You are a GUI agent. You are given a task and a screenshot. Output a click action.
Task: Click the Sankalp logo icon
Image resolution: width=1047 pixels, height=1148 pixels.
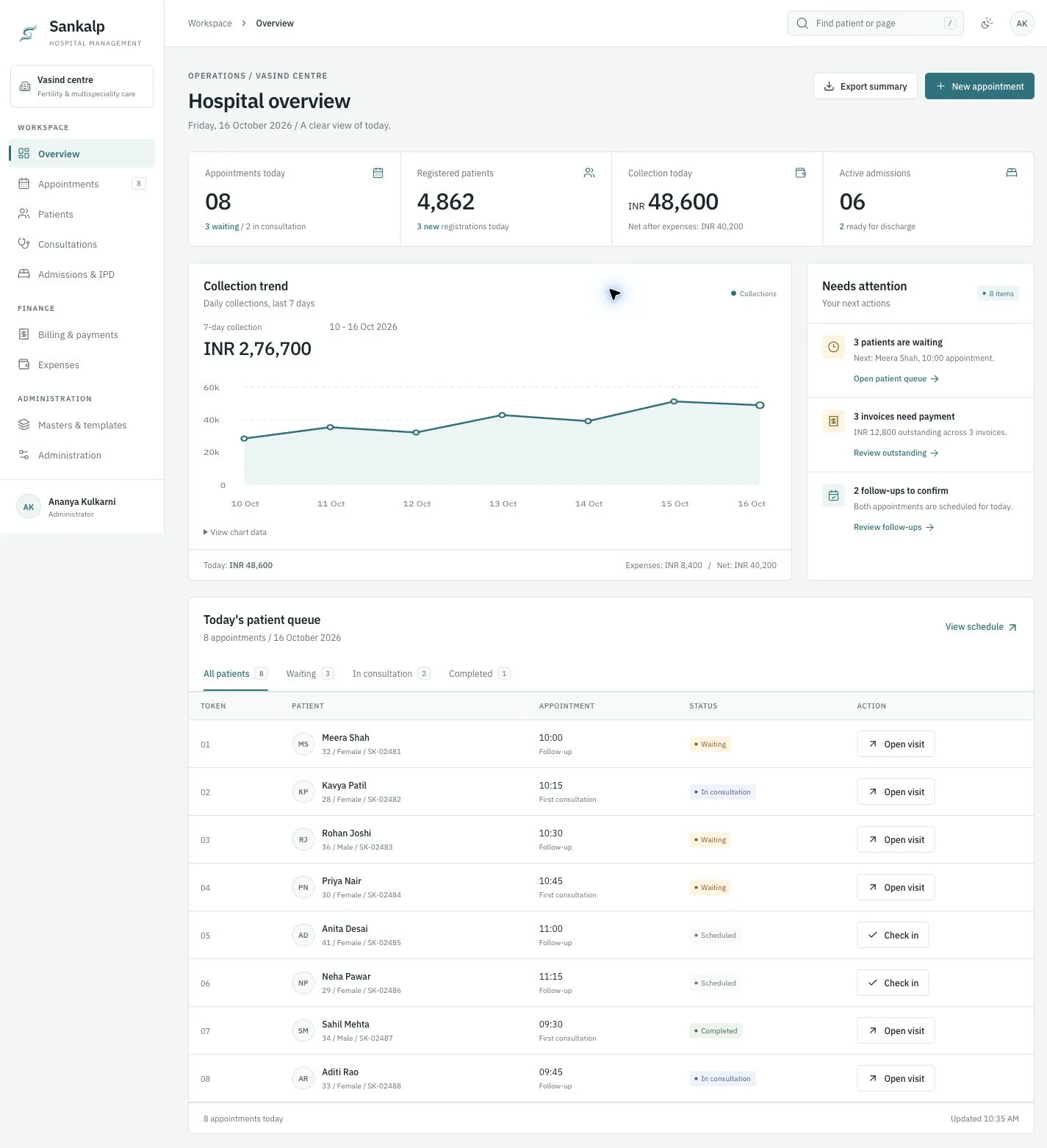click(x=28, y=33)
